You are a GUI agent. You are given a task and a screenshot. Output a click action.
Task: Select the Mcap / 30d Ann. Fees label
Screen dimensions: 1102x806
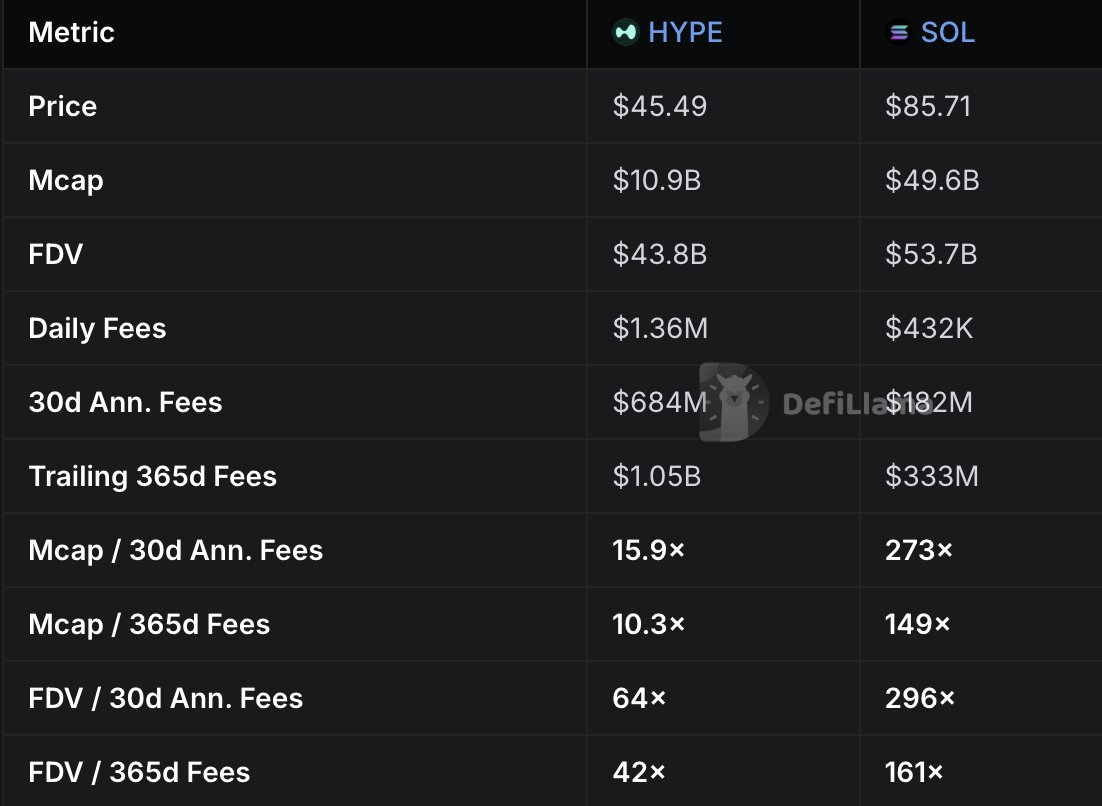click(176, 550)
